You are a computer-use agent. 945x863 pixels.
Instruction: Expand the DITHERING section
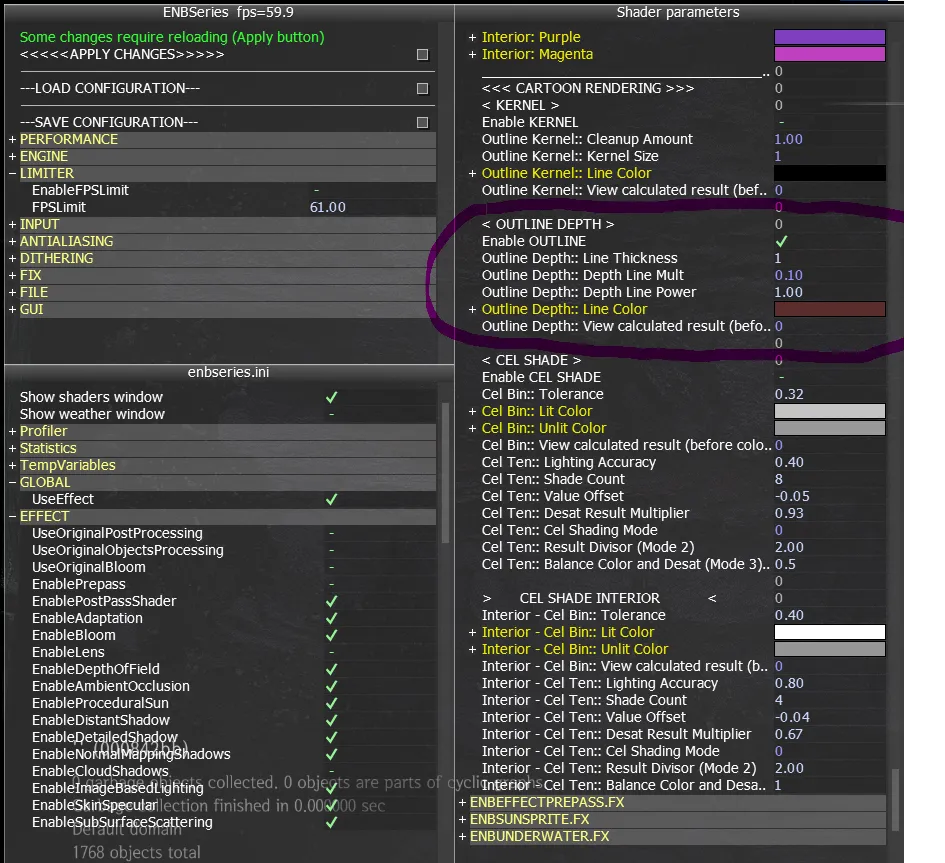pos(12,258)
